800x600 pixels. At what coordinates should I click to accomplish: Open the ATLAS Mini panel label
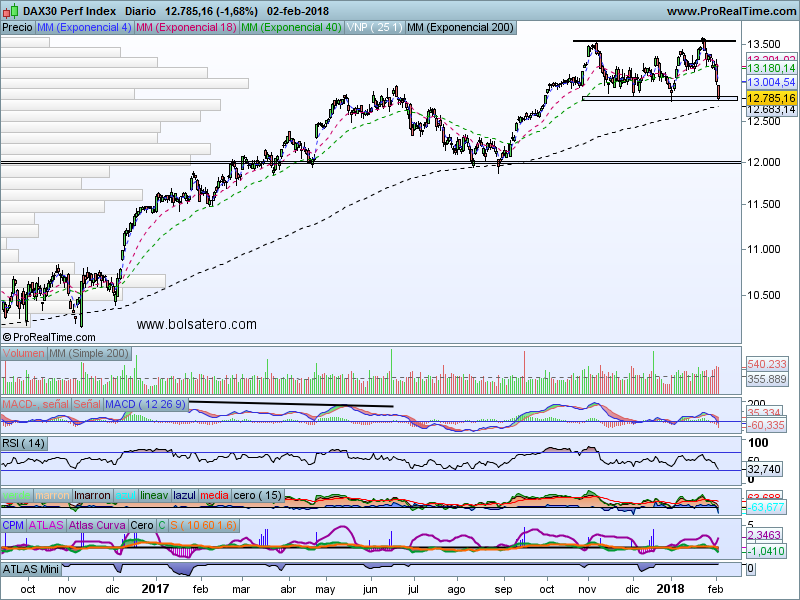point(31,569)
